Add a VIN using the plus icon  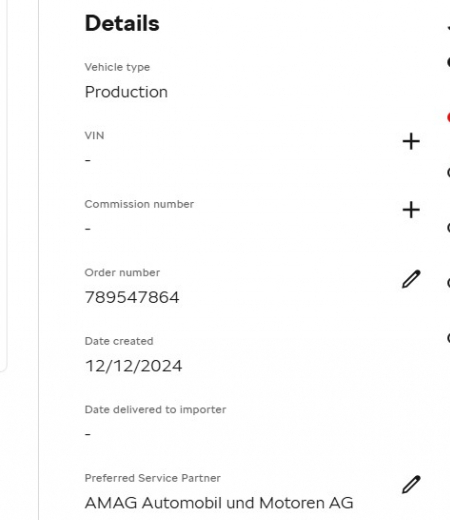pos(411,141)
